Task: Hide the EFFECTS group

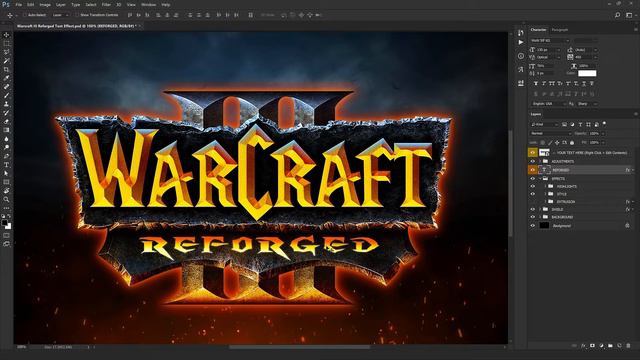Action: [x=533, y=178]
